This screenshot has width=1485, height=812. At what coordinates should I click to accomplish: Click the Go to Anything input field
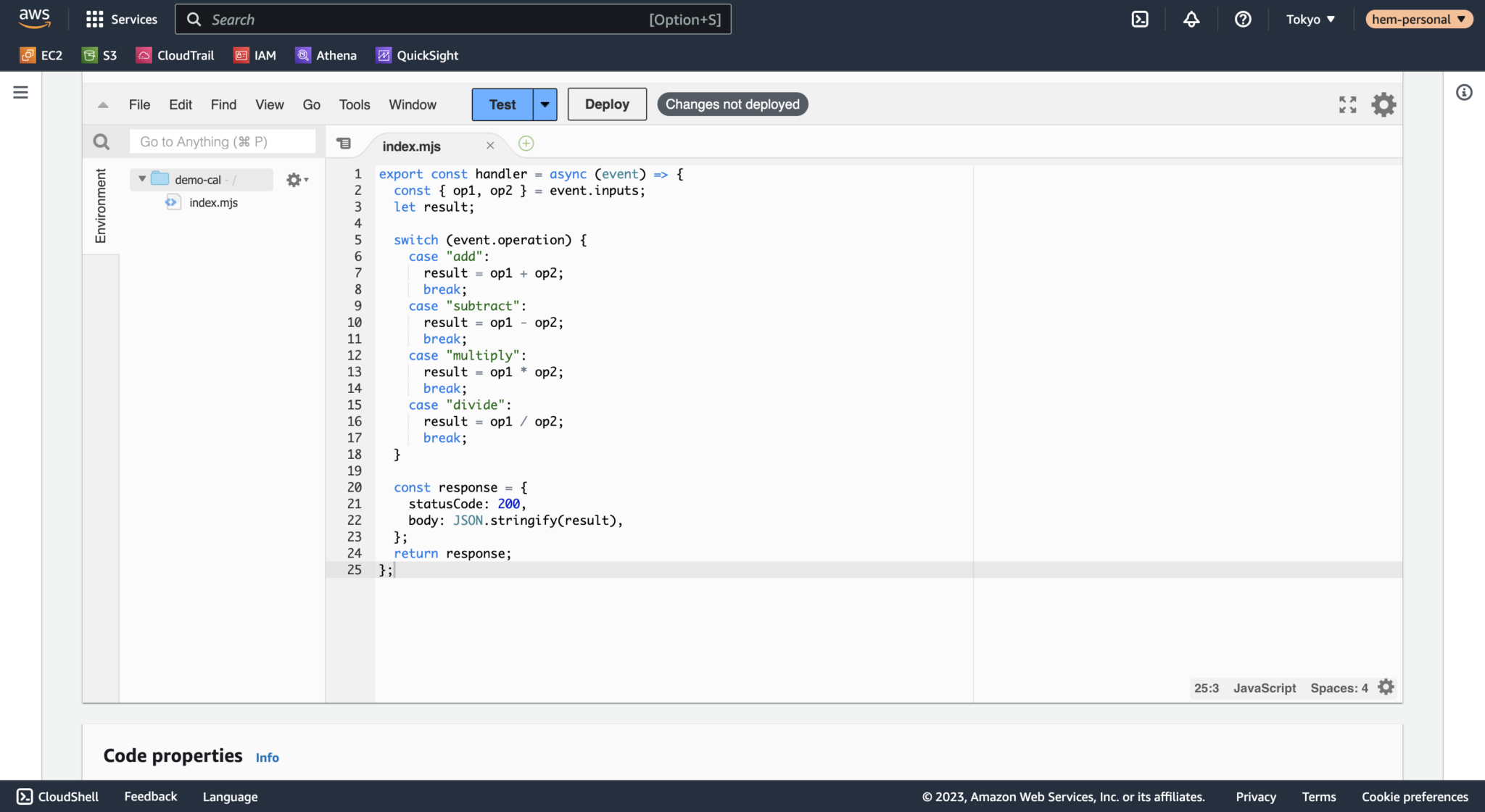click(x=222, y=141)
